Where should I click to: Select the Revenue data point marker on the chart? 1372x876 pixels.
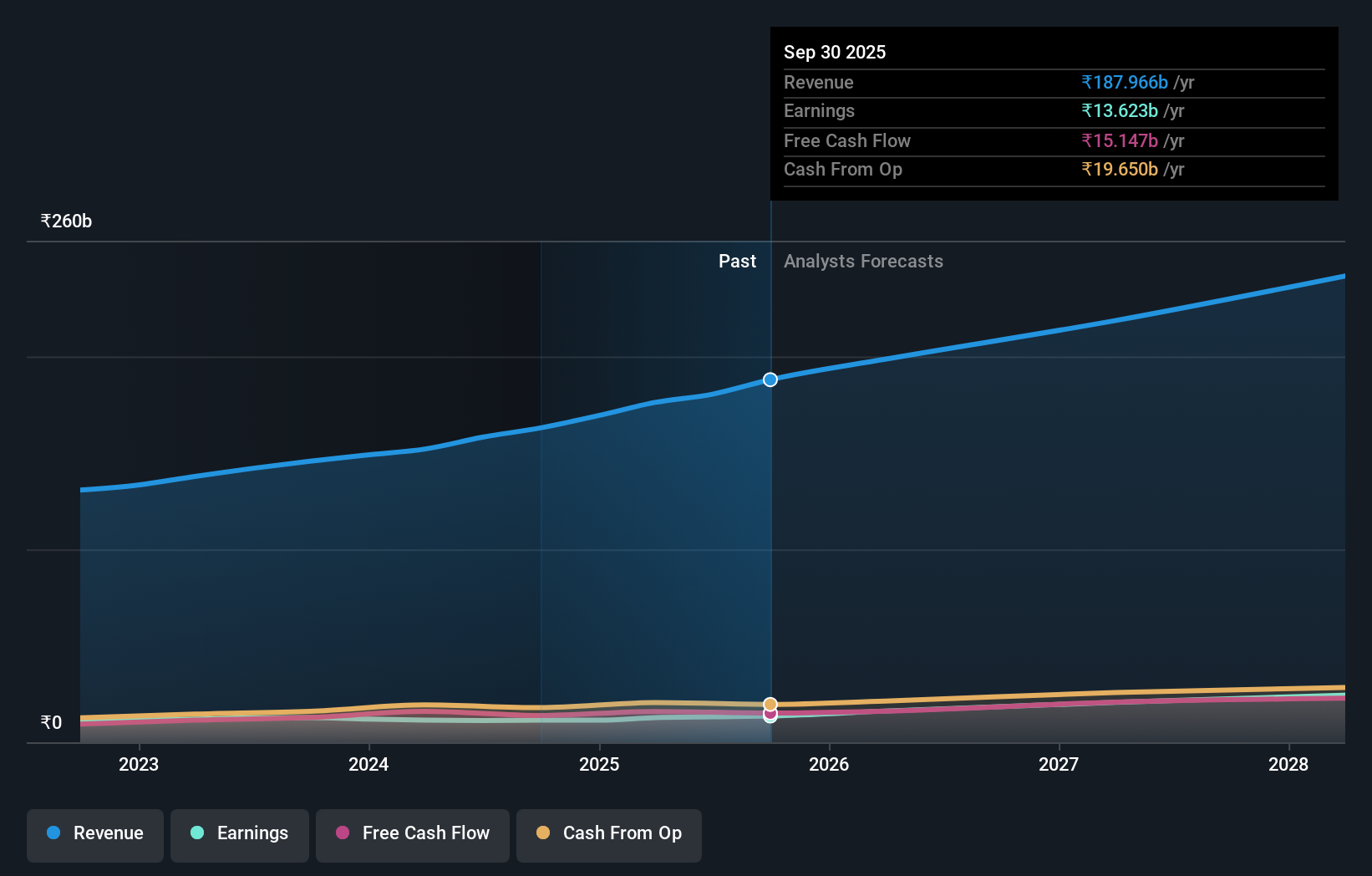[770, 379]
